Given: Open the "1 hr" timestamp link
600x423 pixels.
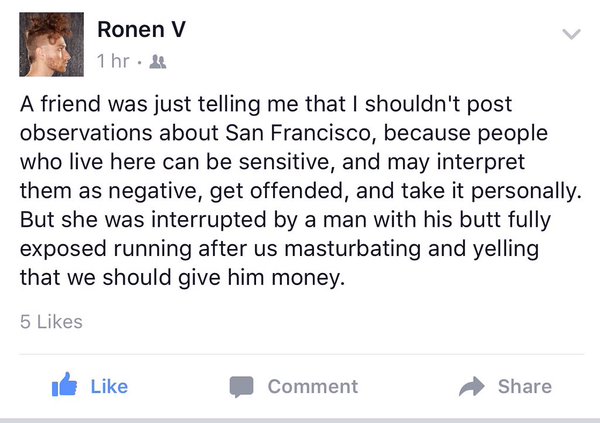Looking at the screenshot, I should [112, 61].
